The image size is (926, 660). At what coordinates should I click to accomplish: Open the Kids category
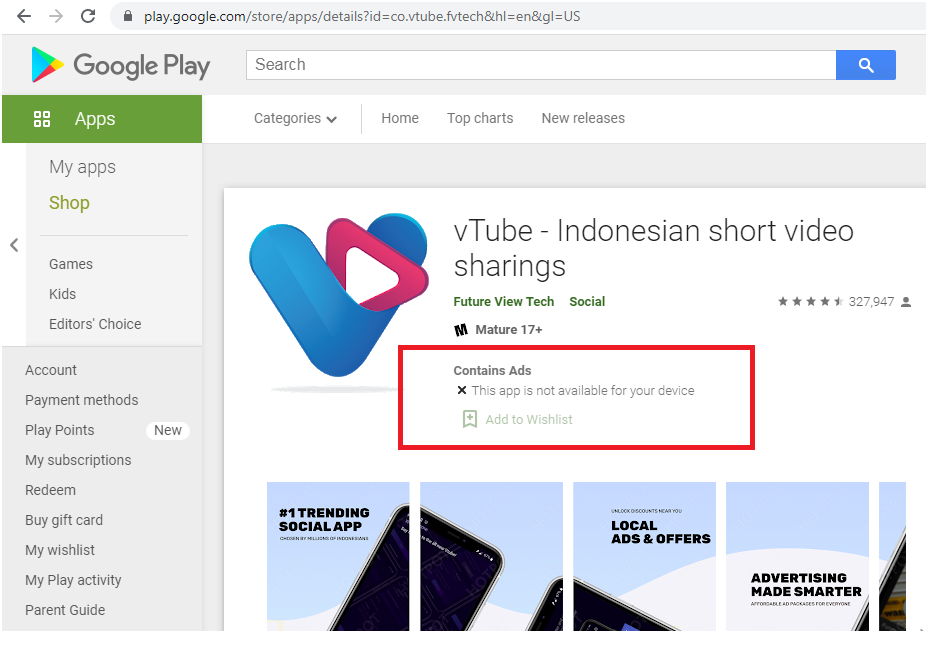click(x=63, y=294)
